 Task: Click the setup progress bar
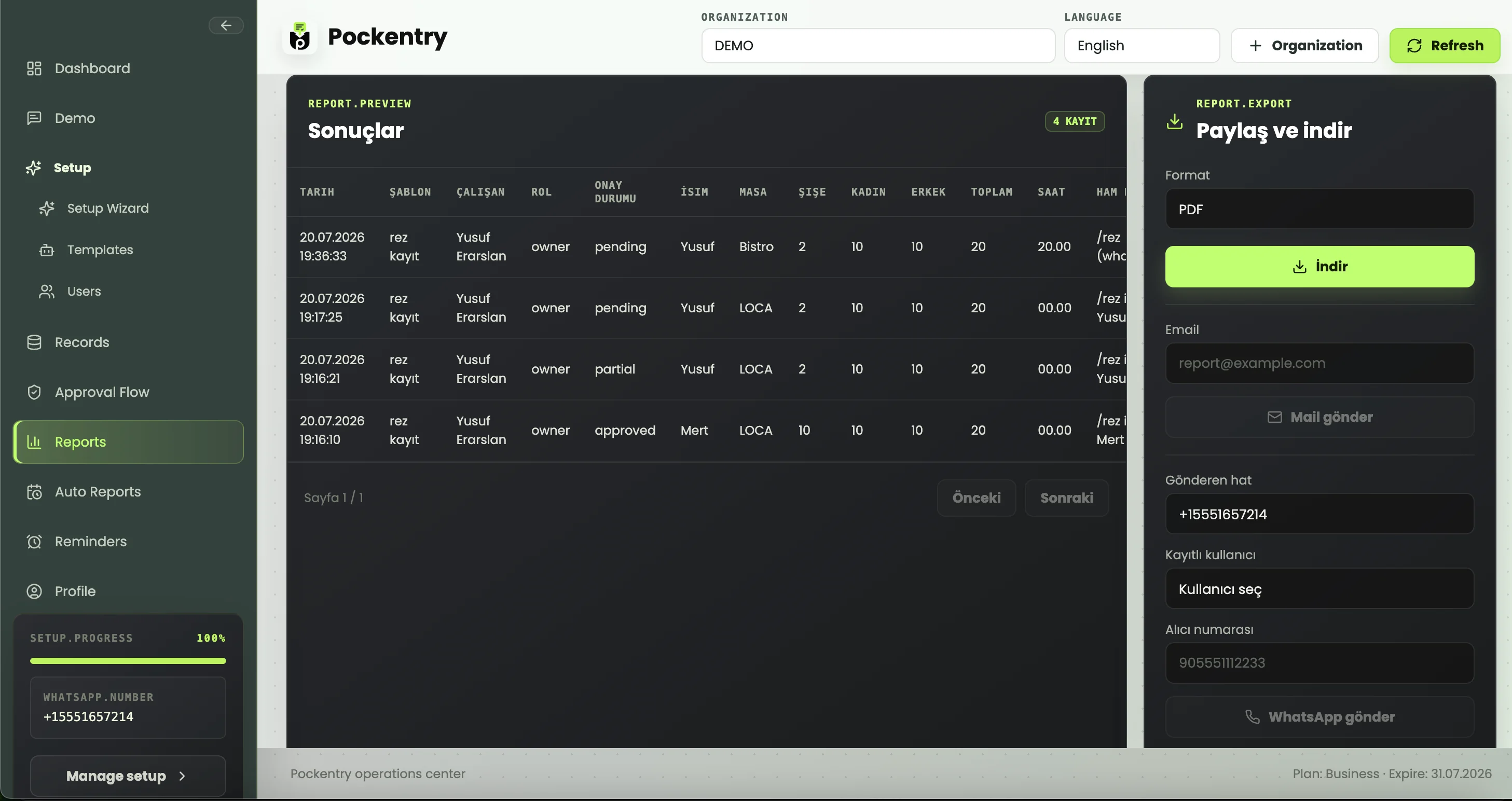pos(128,661)
